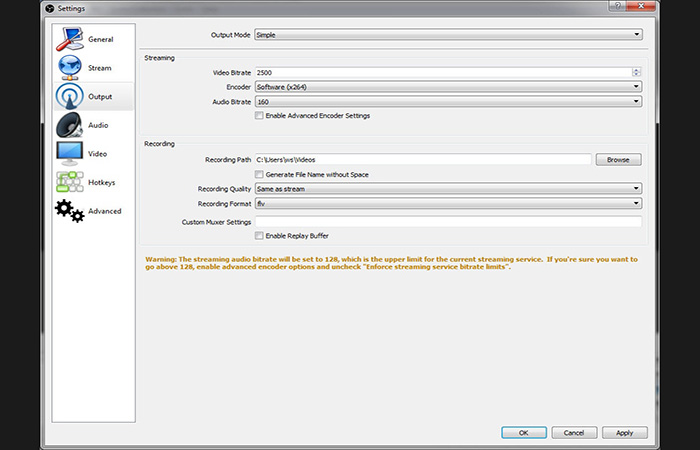The width and height of the screenshot is (700, 450).
Task: Click the Output broadcast icon
Action: (70, 97)
